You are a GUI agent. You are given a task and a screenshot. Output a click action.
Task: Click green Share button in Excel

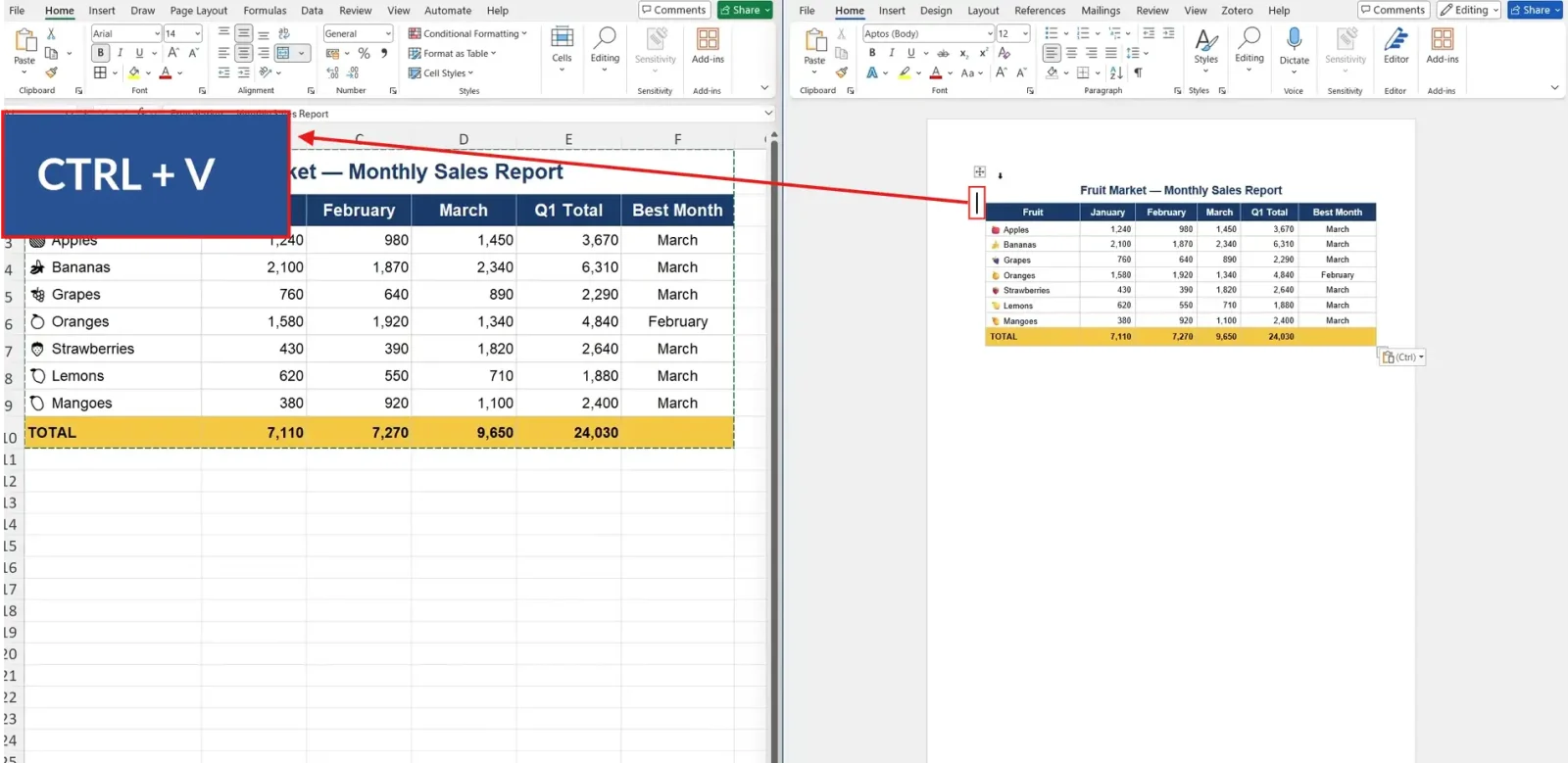(x=745, y=10)
